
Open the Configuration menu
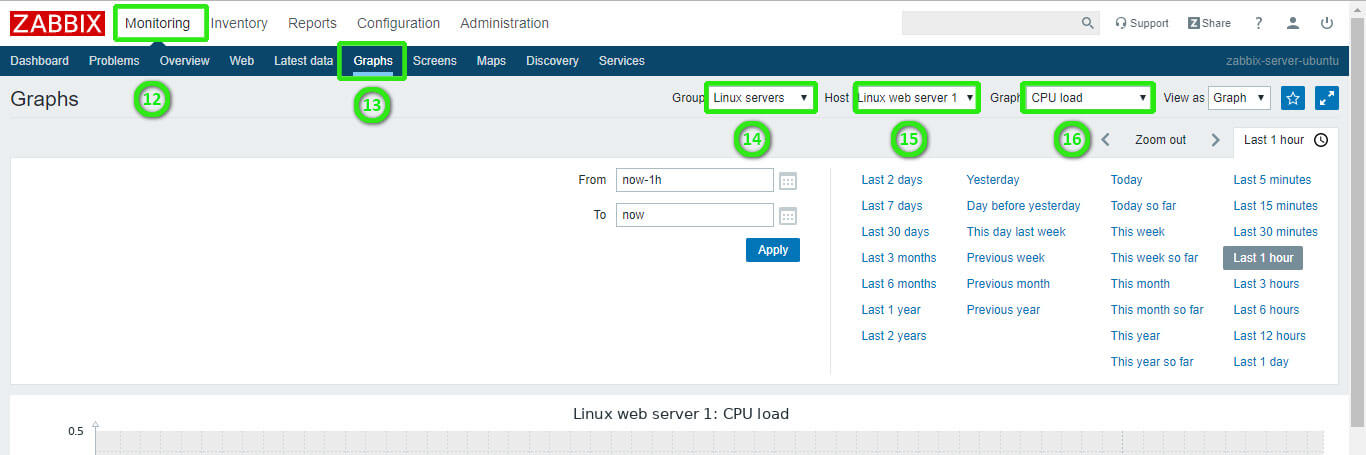pyautogui.click(x=398, y=23)
